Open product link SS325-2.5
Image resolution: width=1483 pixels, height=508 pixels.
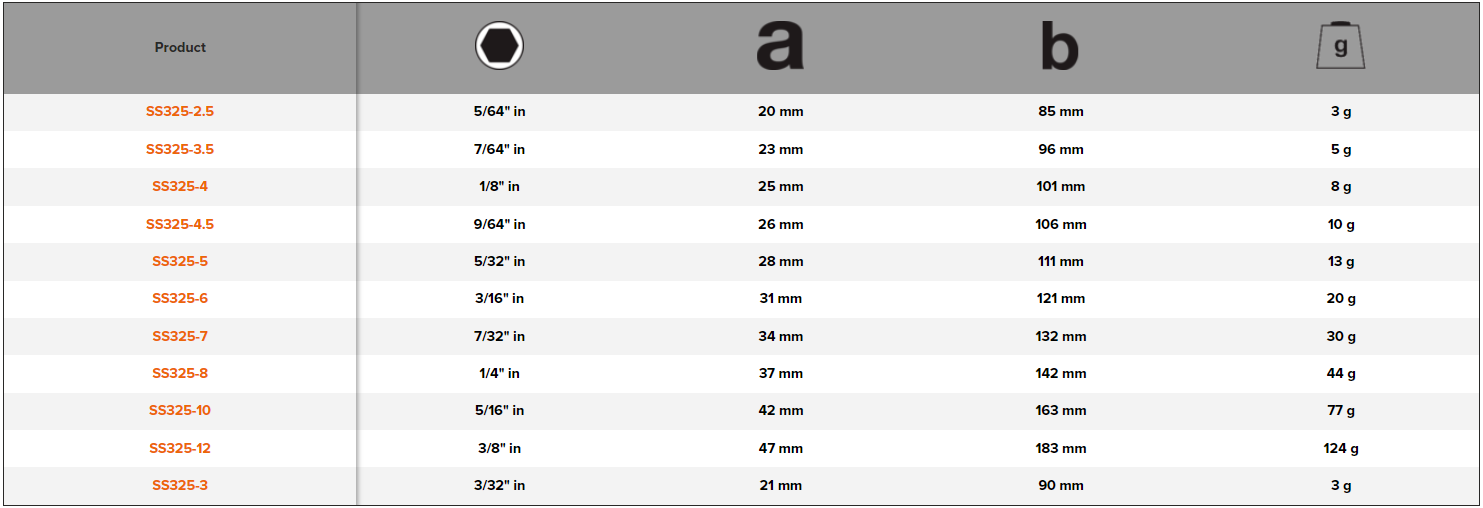180,111
